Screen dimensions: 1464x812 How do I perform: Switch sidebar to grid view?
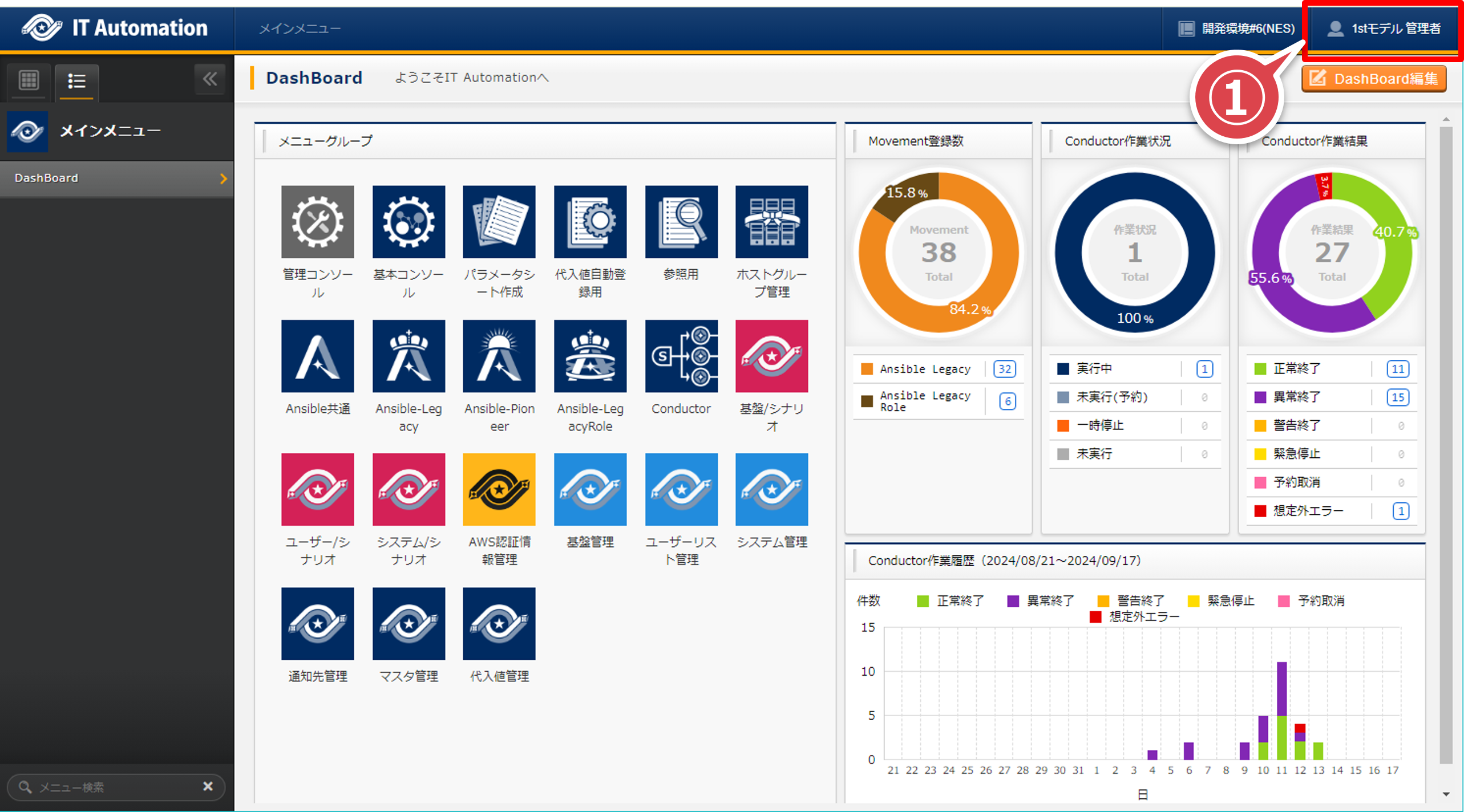pyautogui.click(x=29, y=80)
